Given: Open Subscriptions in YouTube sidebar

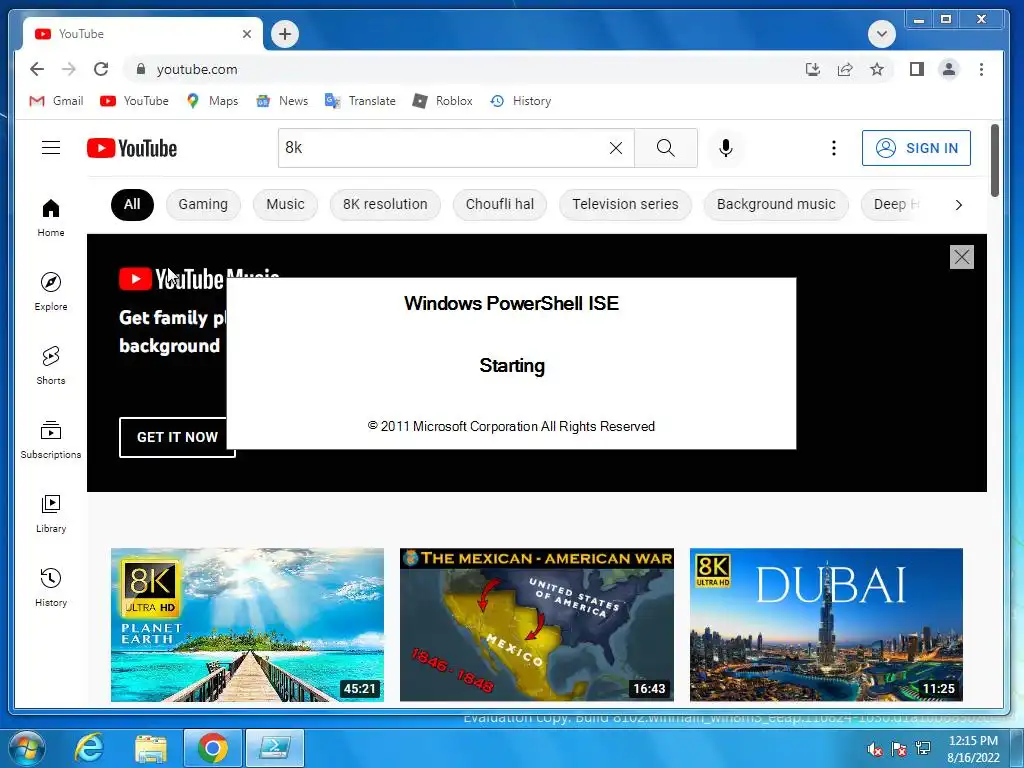Looking at the screenshot, I should tap(51, 440).
